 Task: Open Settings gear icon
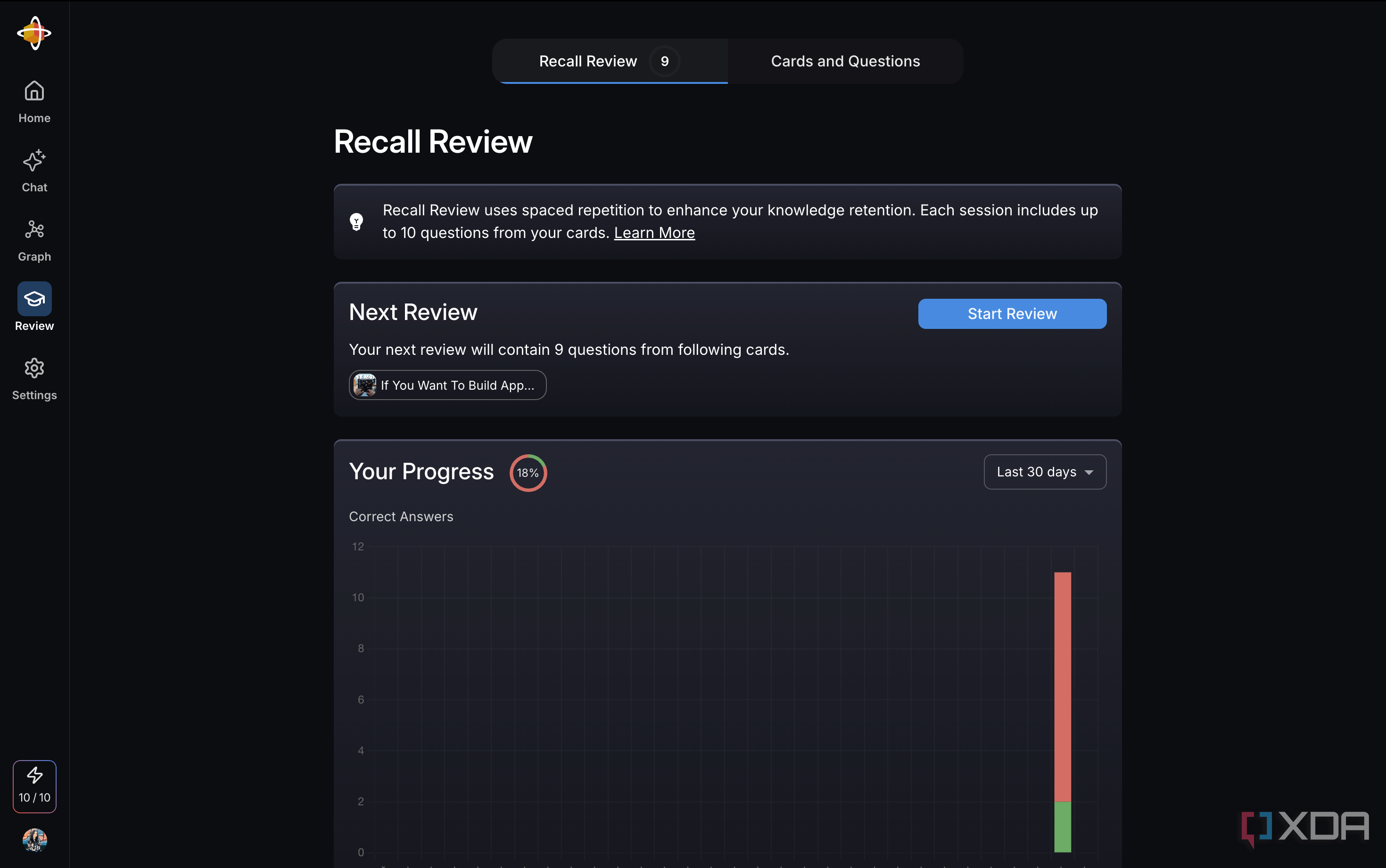tap(34, 368)
